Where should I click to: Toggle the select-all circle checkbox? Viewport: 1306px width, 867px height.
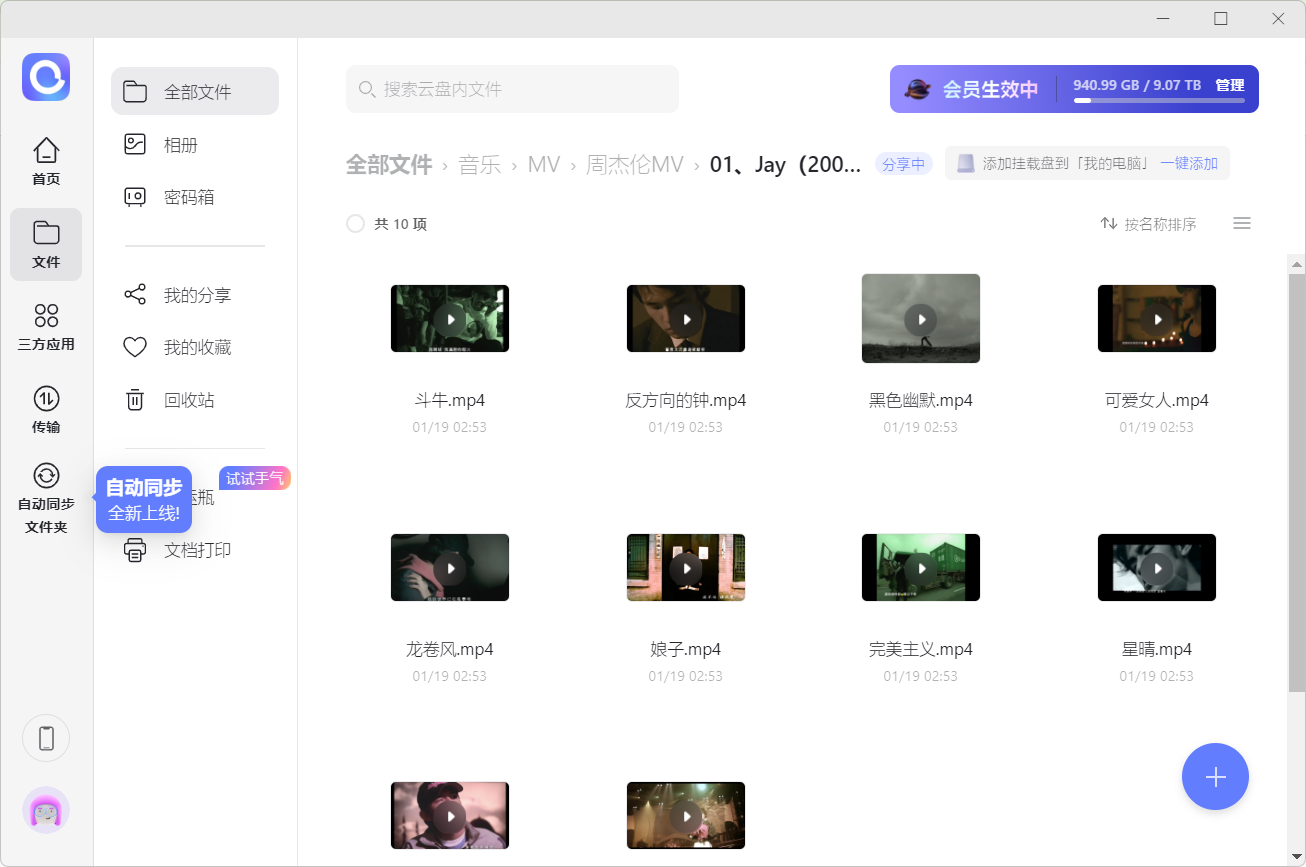[x=355, y=224]
